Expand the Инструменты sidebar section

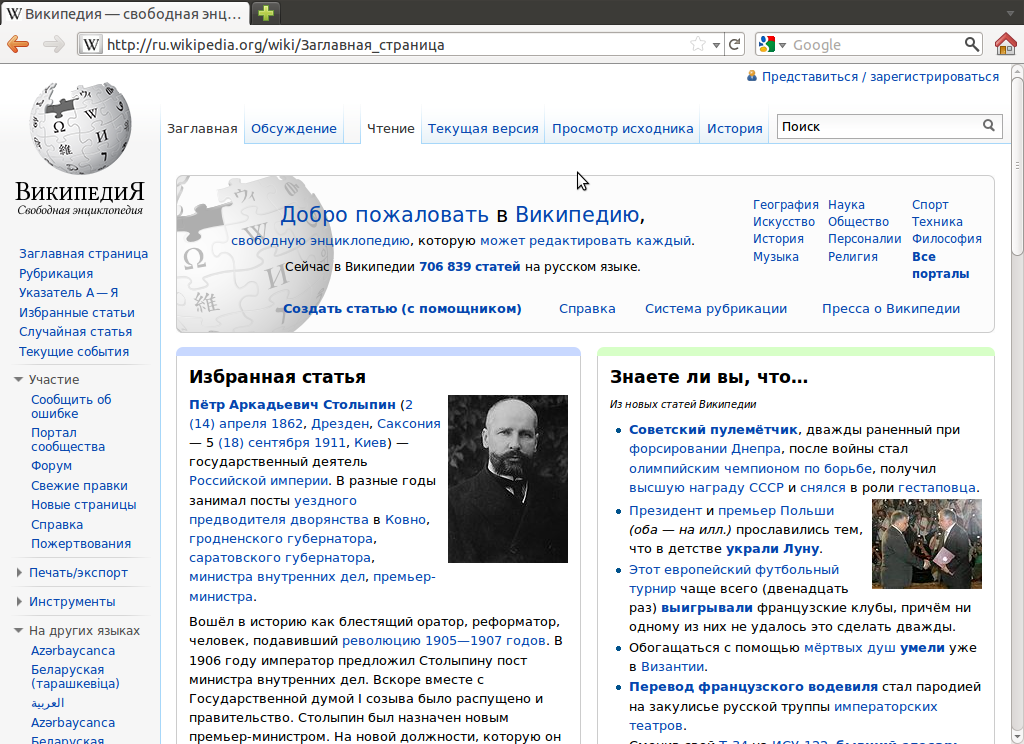pos(19,602)
